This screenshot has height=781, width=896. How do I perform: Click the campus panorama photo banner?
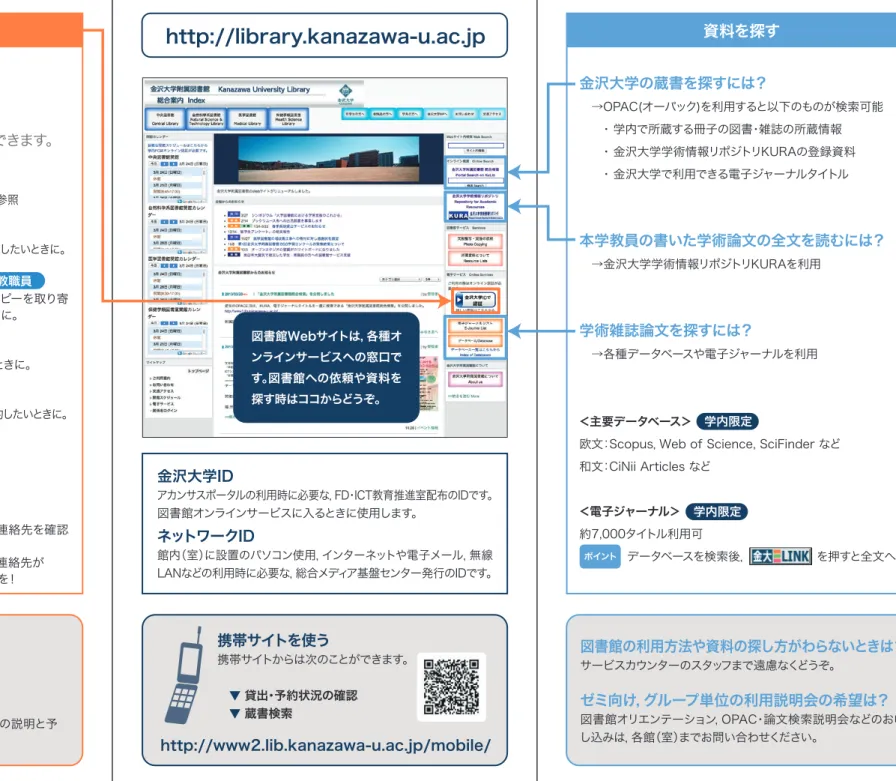pos(329,158)
